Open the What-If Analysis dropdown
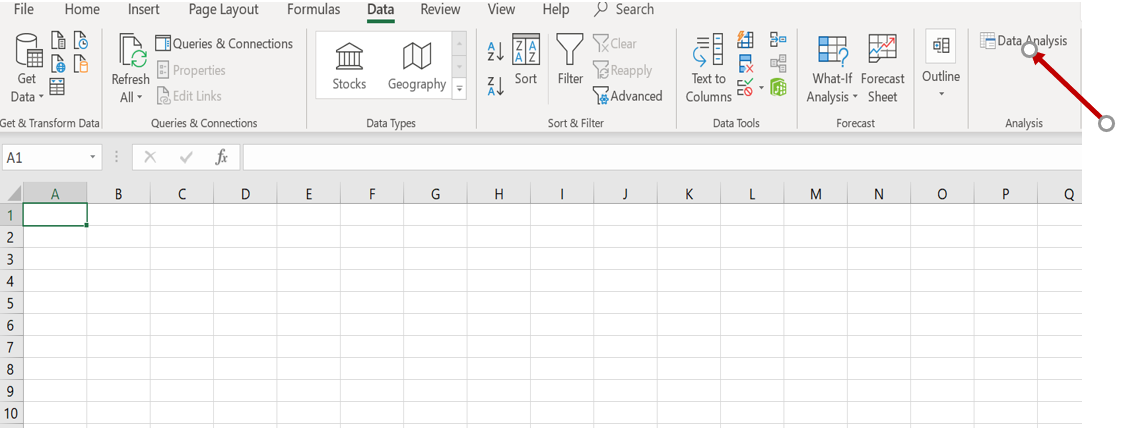This screenshot has height=428, width=1123. tap(832, 68)
